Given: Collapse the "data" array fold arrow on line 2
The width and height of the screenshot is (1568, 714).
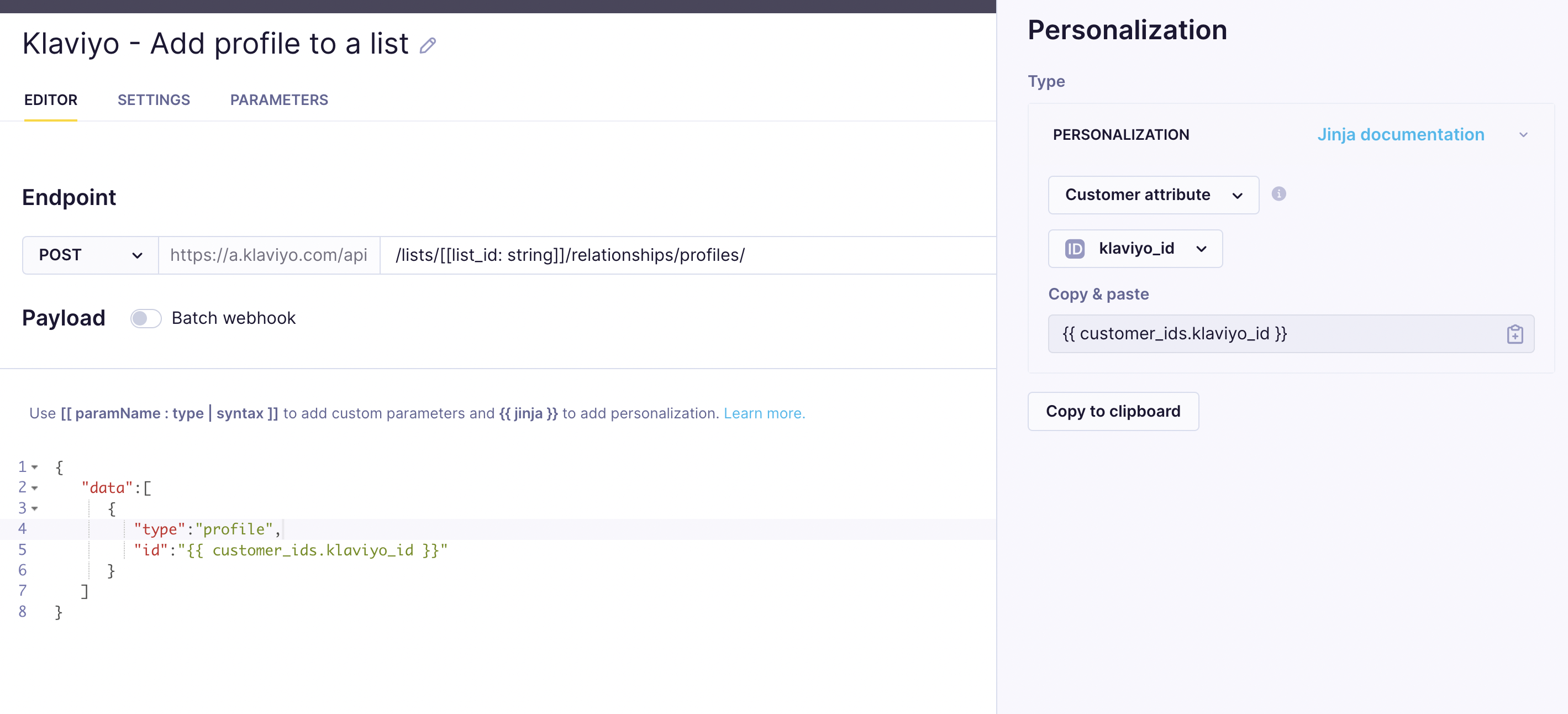Looking at the screenshot, I should click(x=35, y=487).
